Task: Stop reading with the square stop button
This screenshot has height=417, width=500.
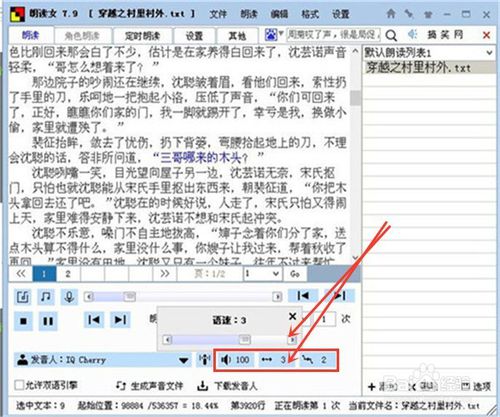Action: pyautogui.click(x=23, y=321)
